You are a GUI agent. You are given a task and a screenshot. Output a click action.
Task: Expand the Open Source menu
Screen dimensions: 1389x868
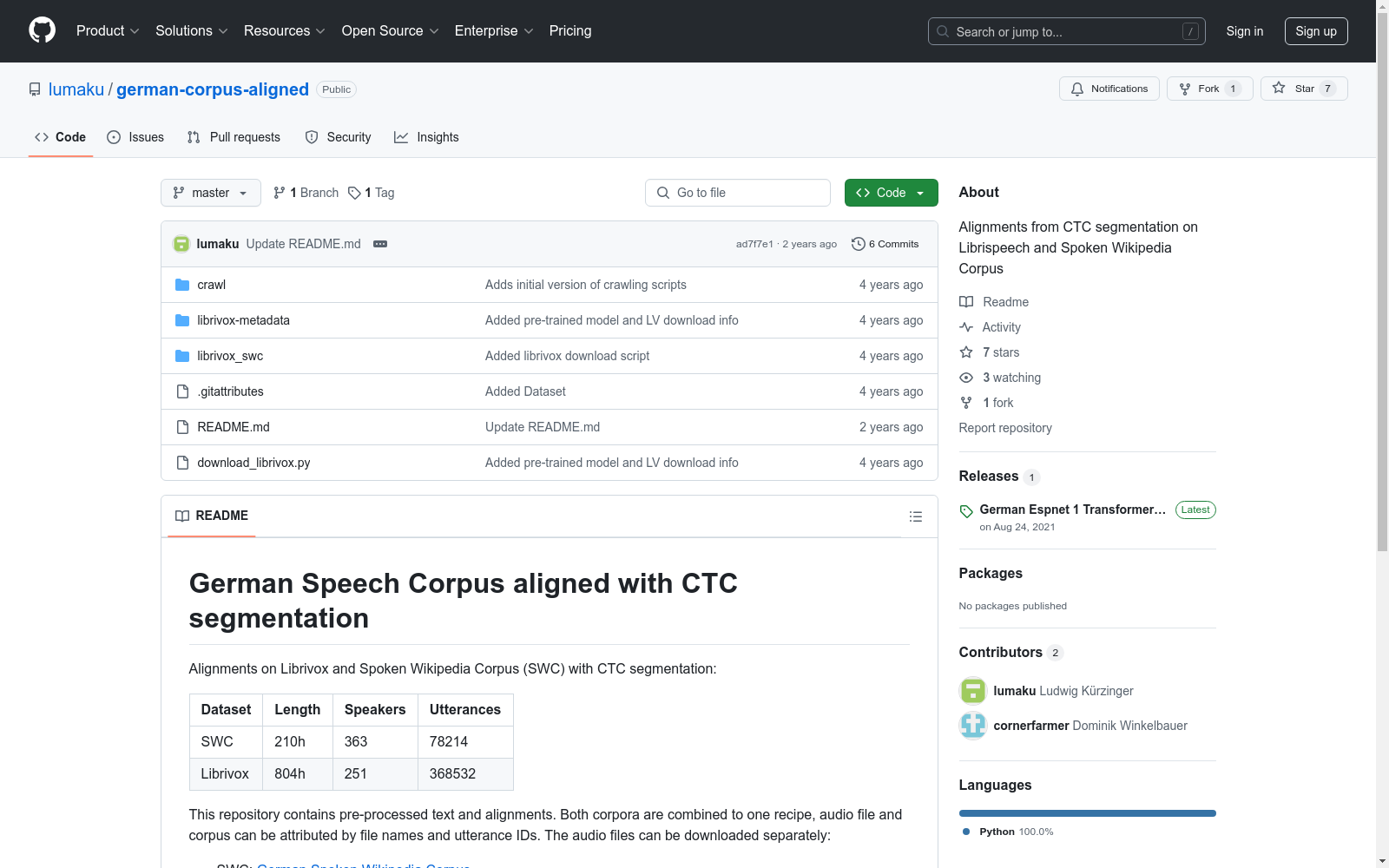(391, 31)
